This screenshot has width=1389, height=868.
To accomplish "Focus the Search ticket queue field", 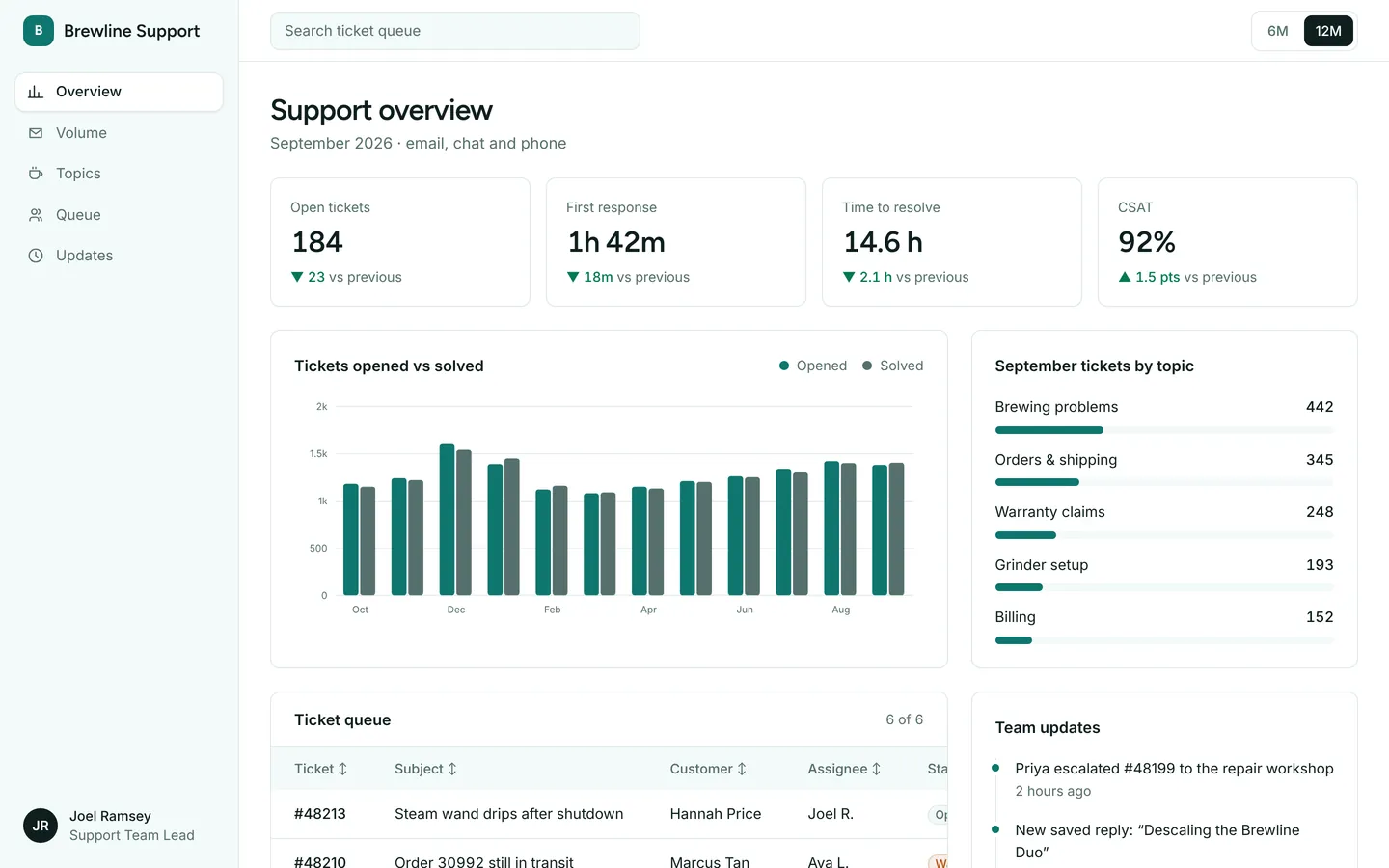I will point(455,31).
